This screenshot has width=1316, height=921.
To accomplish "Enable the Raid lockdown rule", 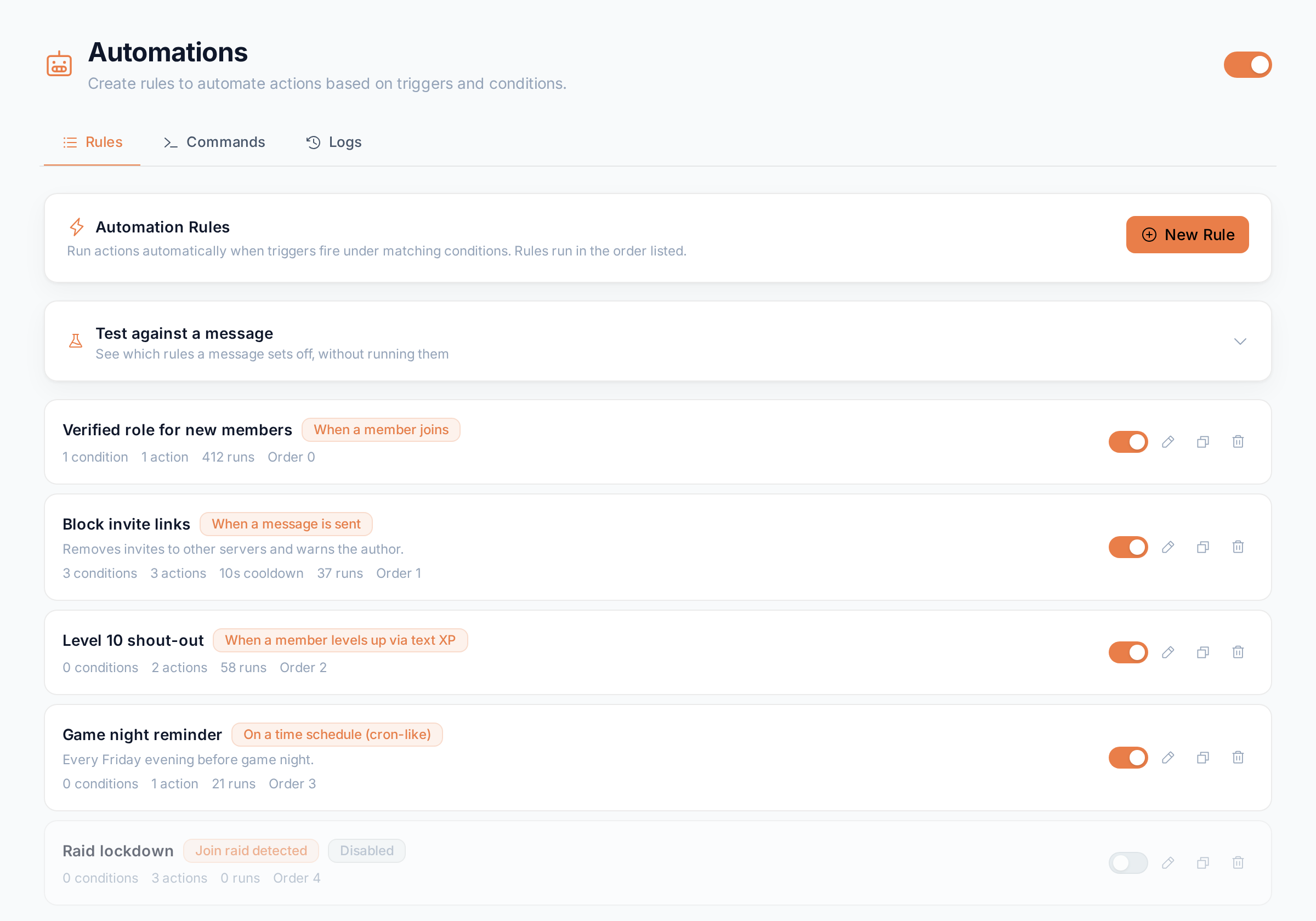I will pos(1128,862).
